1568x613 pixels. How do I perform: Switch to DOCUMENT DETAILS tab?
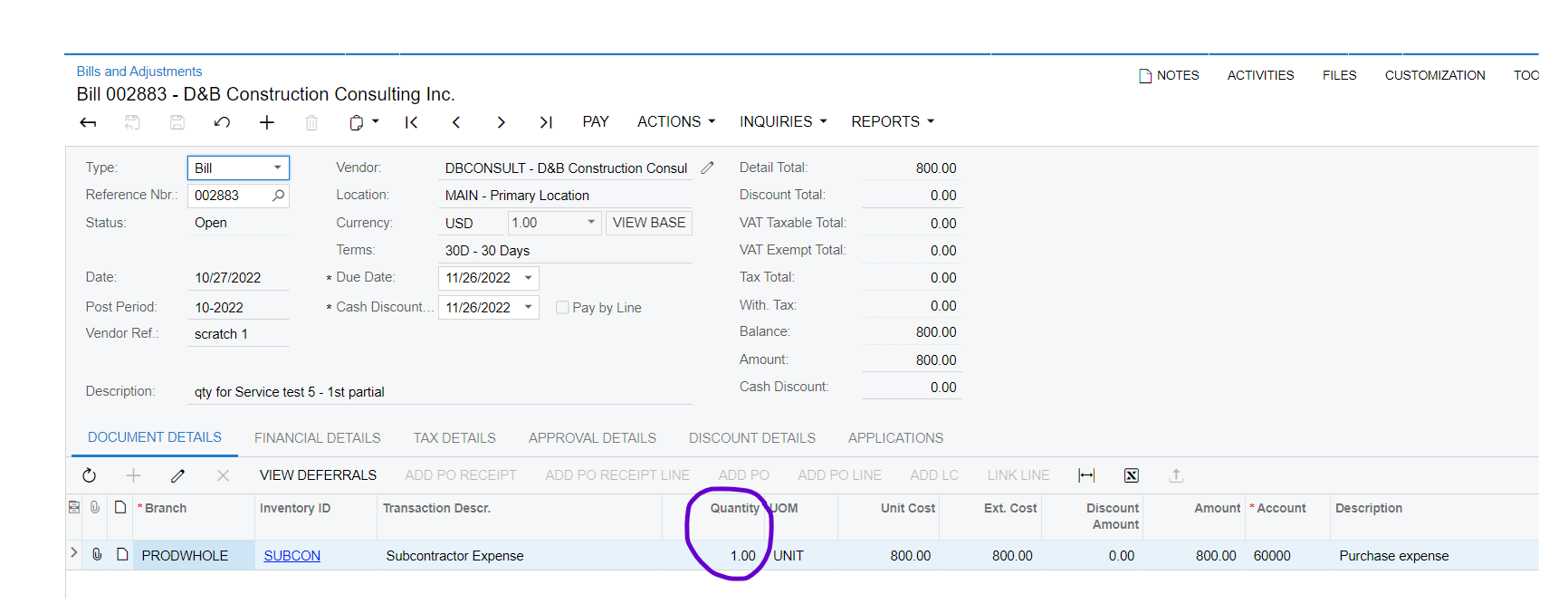pos(155,437)
